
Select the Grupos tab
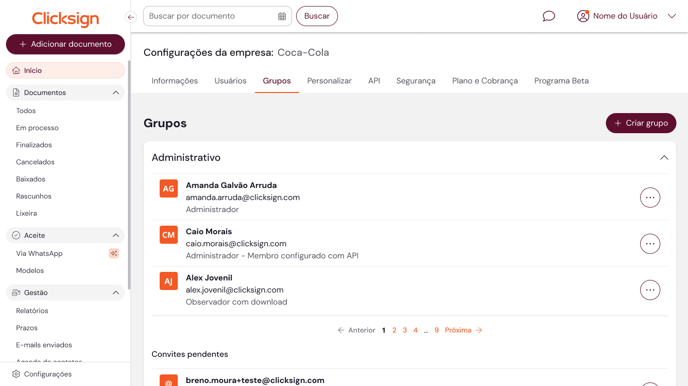pyautogui.click(x=277, y=81)
